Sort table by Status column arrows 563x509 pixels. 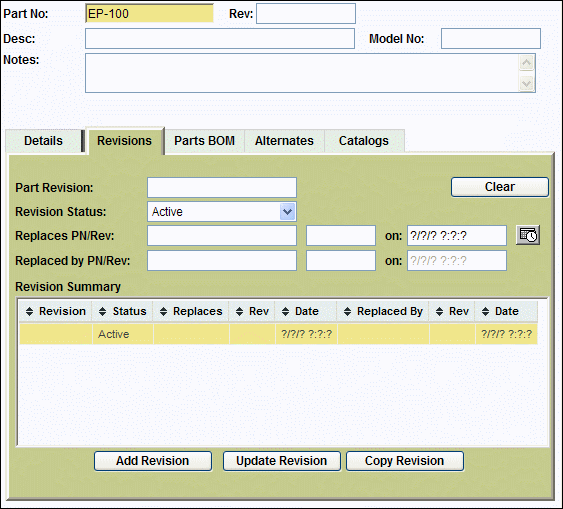pyautogui.click(x=103, y=311)
